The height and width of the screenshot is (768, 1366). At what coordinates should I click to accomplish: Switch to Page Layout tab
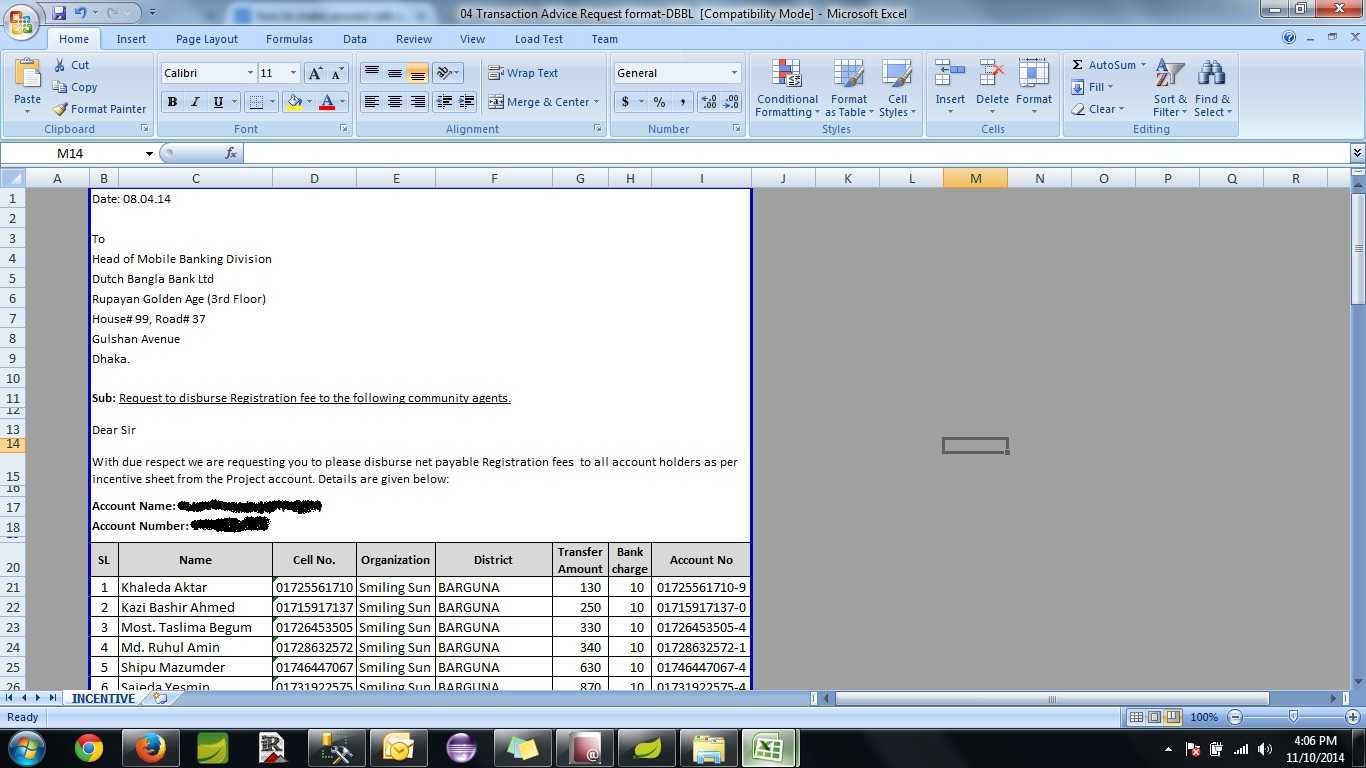point(207,39)
